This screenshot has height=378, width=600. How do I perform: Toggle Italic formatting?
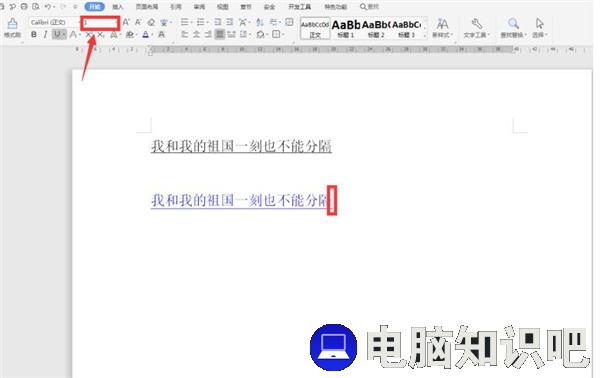pos(46,34)
